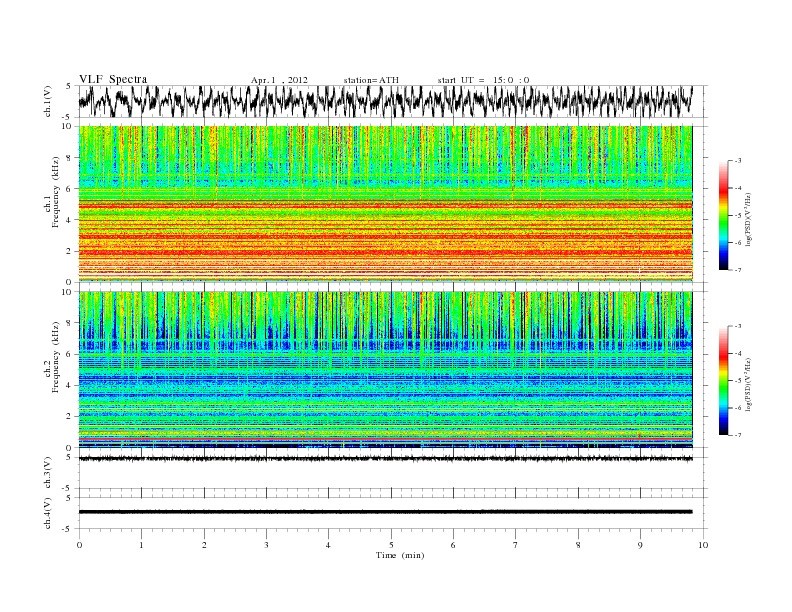Click the "Time (min)" axis title

[x=400, y=555]
